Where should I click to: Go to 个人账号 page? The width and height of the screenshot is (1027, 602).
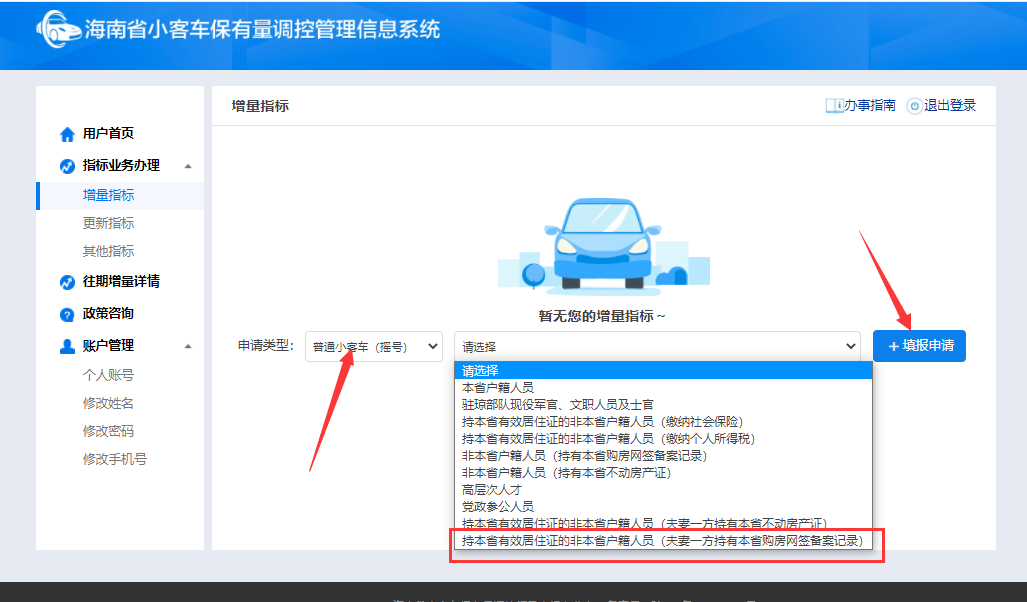tap(108, 375)
